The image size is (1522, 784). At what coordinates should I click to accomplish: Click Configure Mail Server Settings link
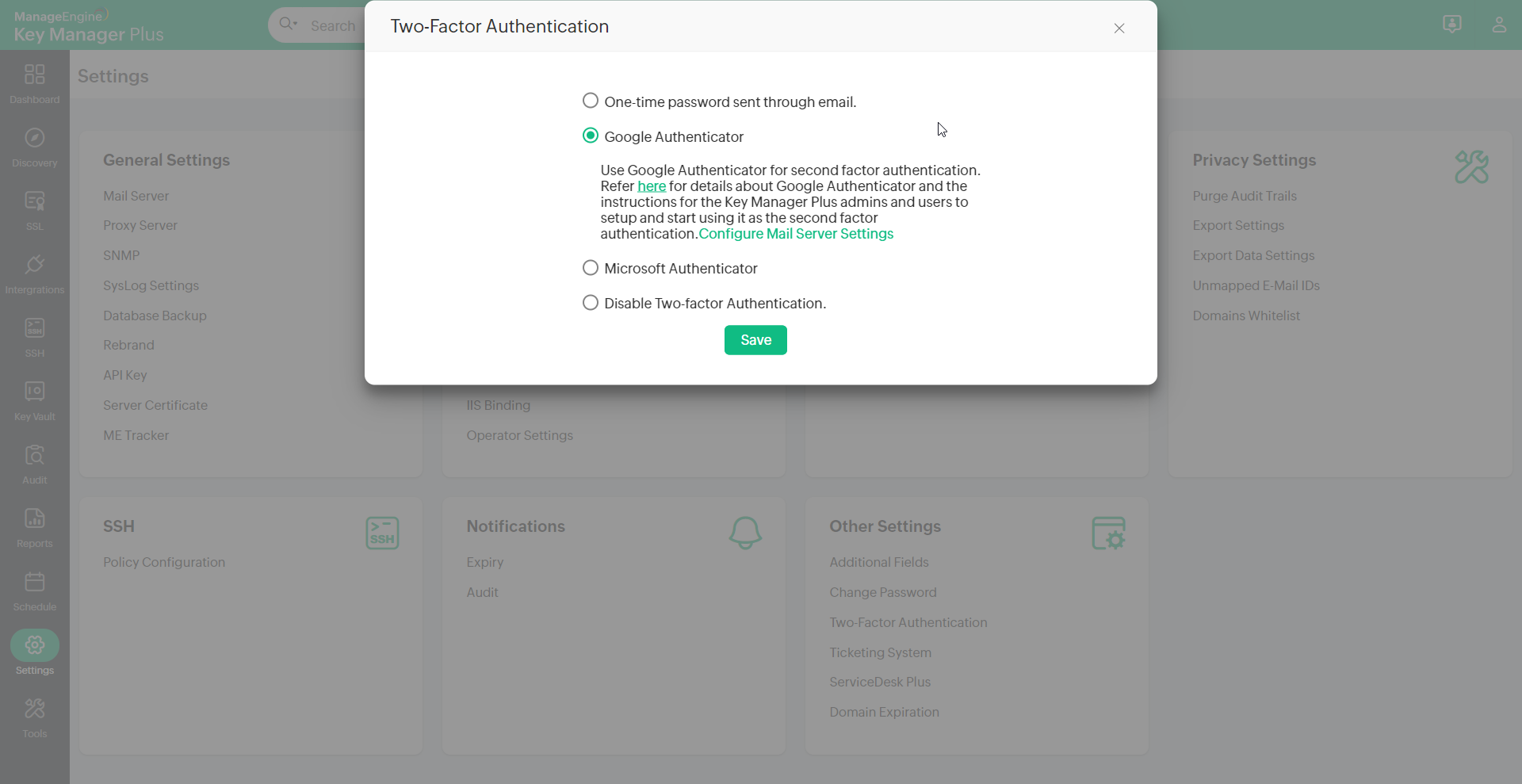click(x=796, y=234)
